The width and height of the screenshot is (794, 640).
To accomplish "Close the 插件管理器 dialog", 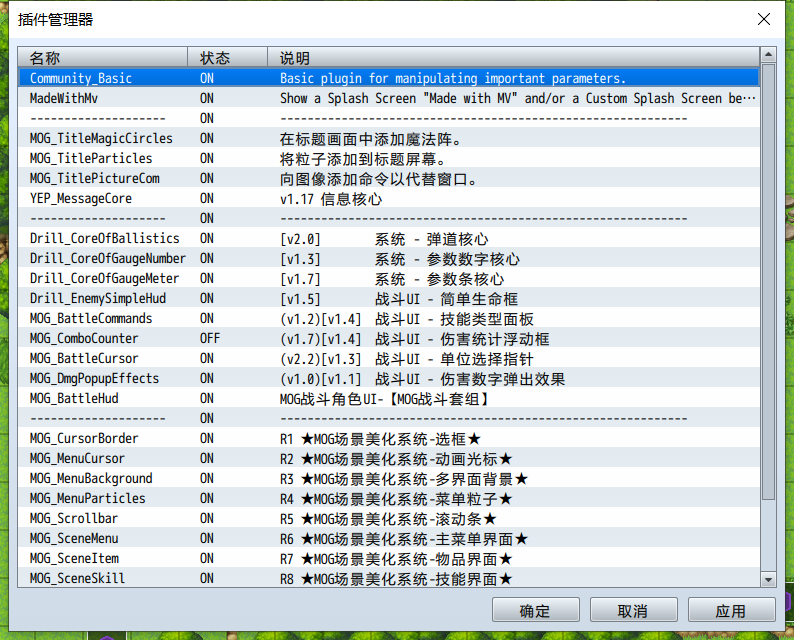I will click(764, 19).
